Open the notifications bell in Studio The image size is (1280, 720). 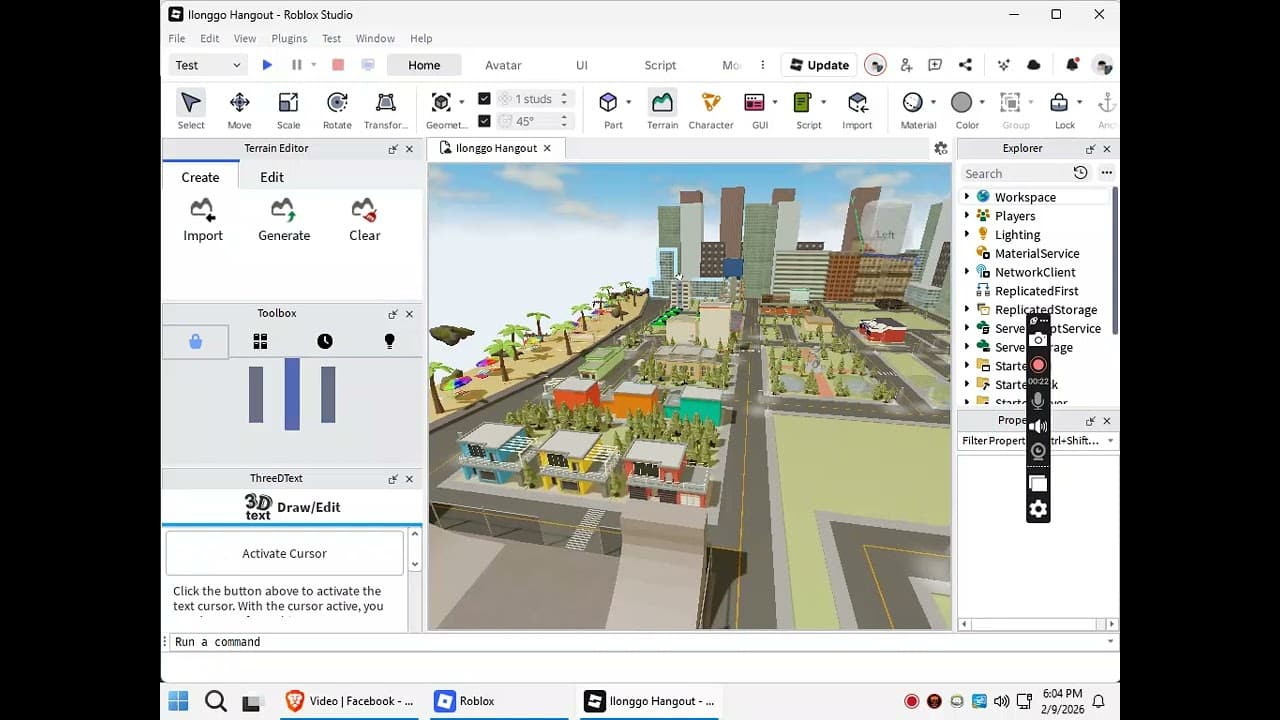point(1072,65)
